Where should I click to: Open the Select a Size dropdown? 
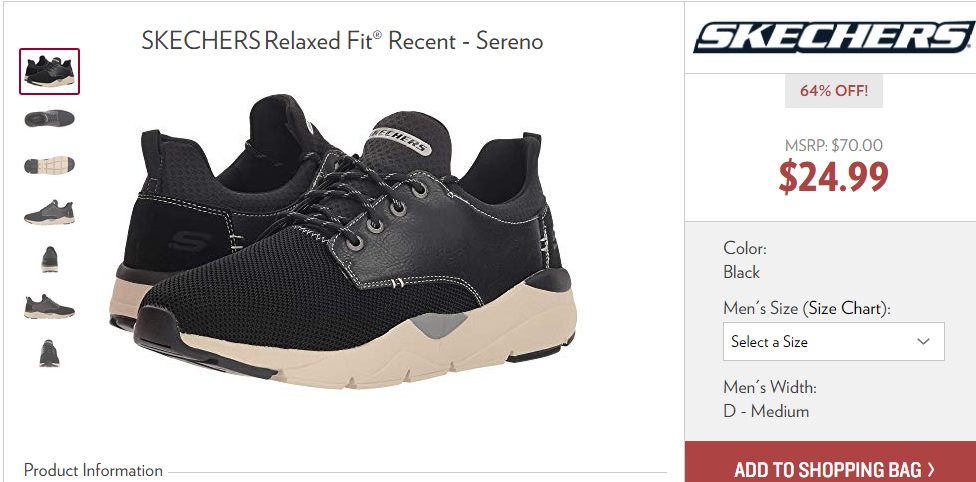click(833, 341)
